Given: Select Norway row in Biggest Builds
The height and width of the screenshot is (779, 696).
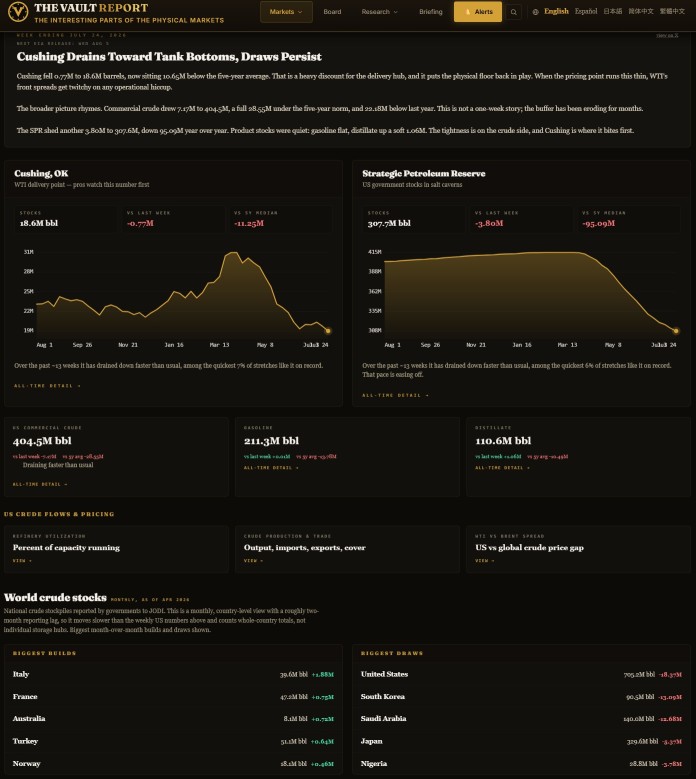Looking at the screenshot, I should 173,764.
